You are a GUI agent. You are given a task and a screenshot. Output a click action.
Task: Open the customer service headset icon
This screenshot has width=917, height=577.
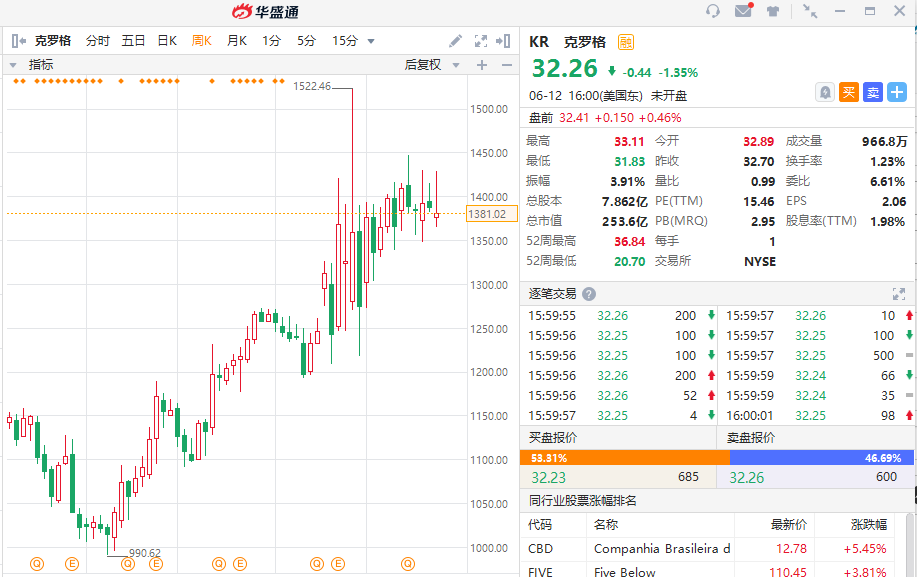(x=712, y=11)
